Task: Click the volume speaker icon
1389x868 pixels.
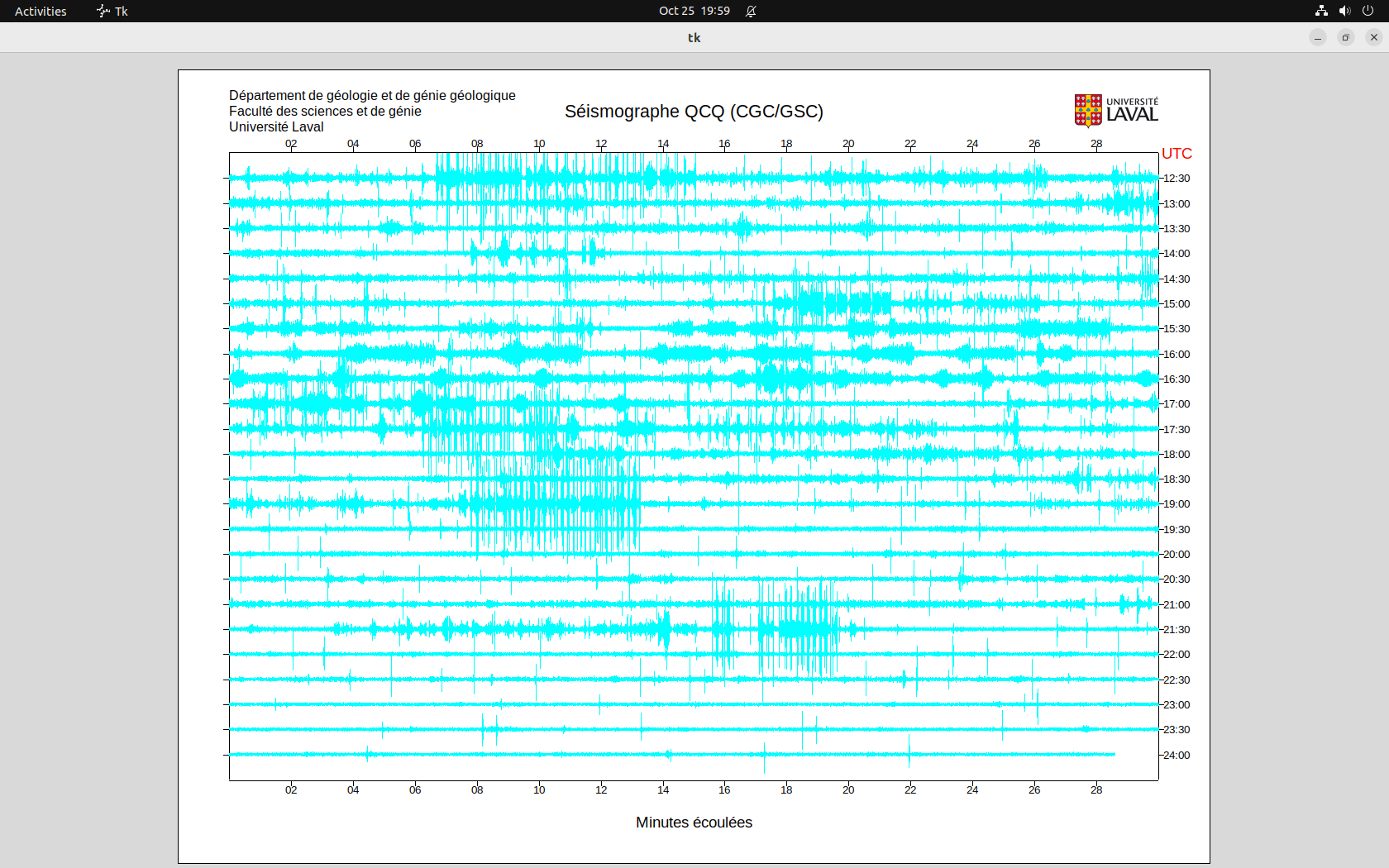Action: (x=1344, y=11)
